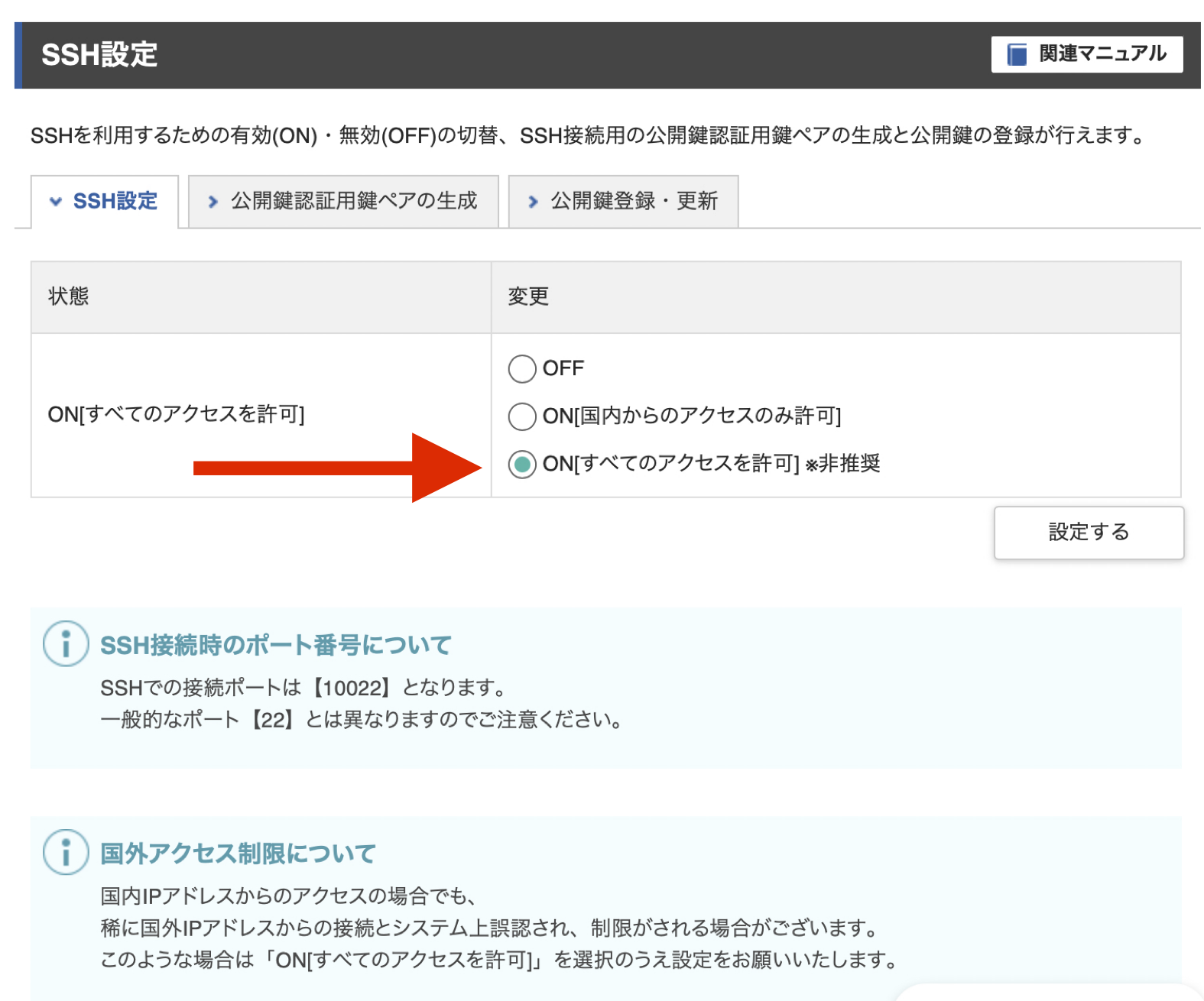This screenshot has width=1204, height=1001.
Task: Click the 状態 column header
Action: (x=69, y=296)
